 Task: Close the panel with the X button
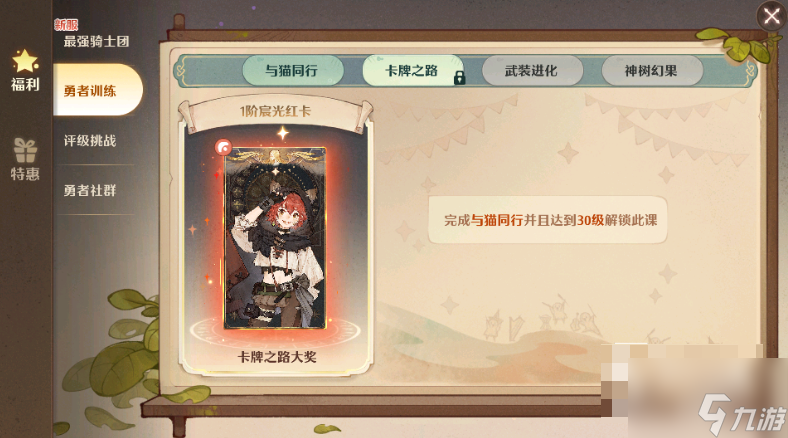pos(771,17)
